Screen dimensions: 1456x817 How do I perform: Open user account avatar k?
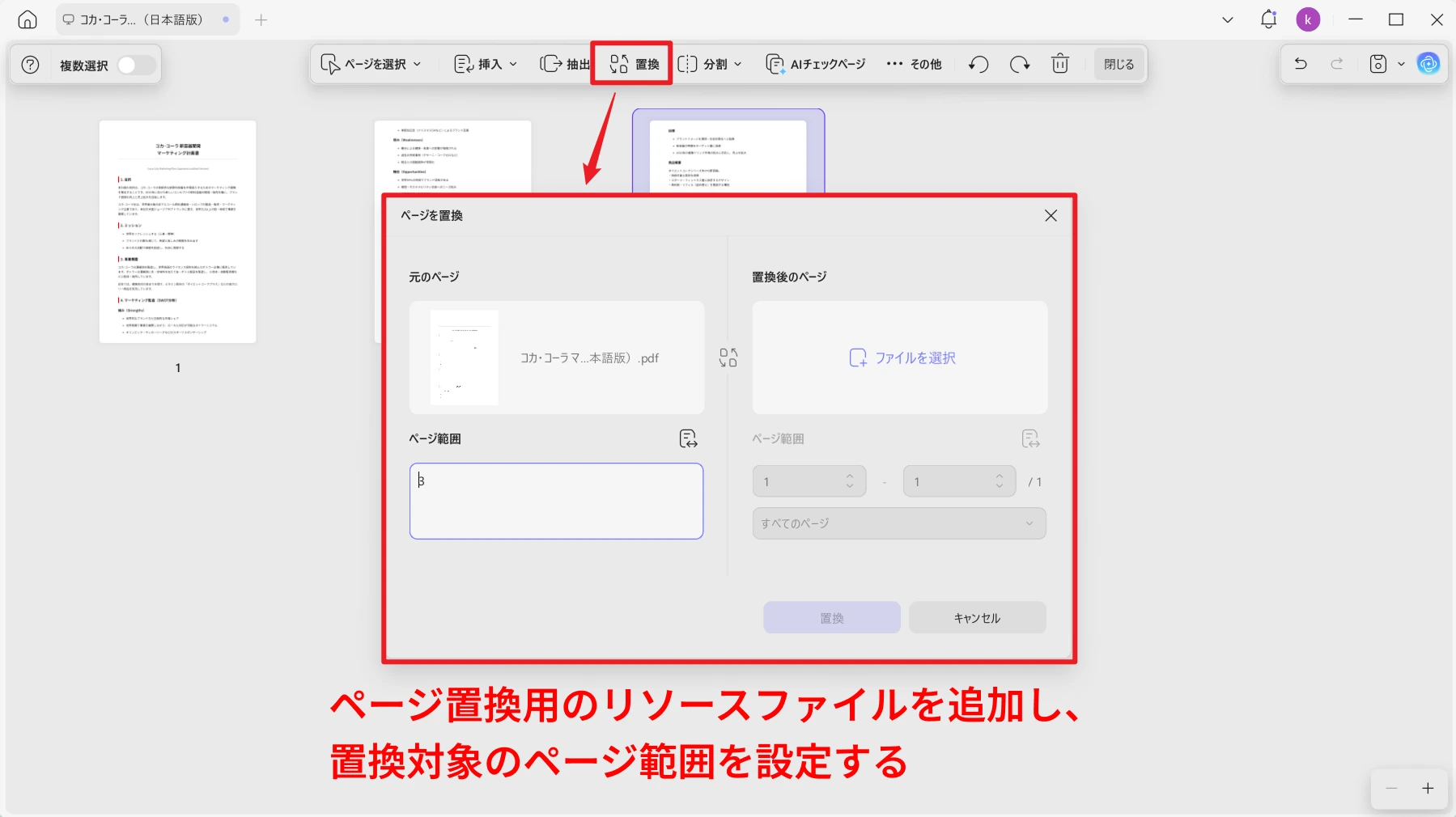[x=1308, y=20]
